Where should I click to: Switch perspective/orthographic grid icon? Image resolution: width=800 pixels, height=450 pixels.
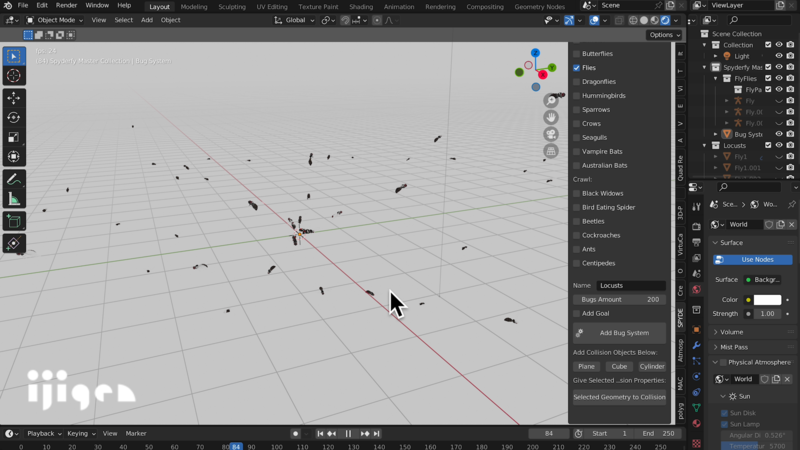click(551, 151)
